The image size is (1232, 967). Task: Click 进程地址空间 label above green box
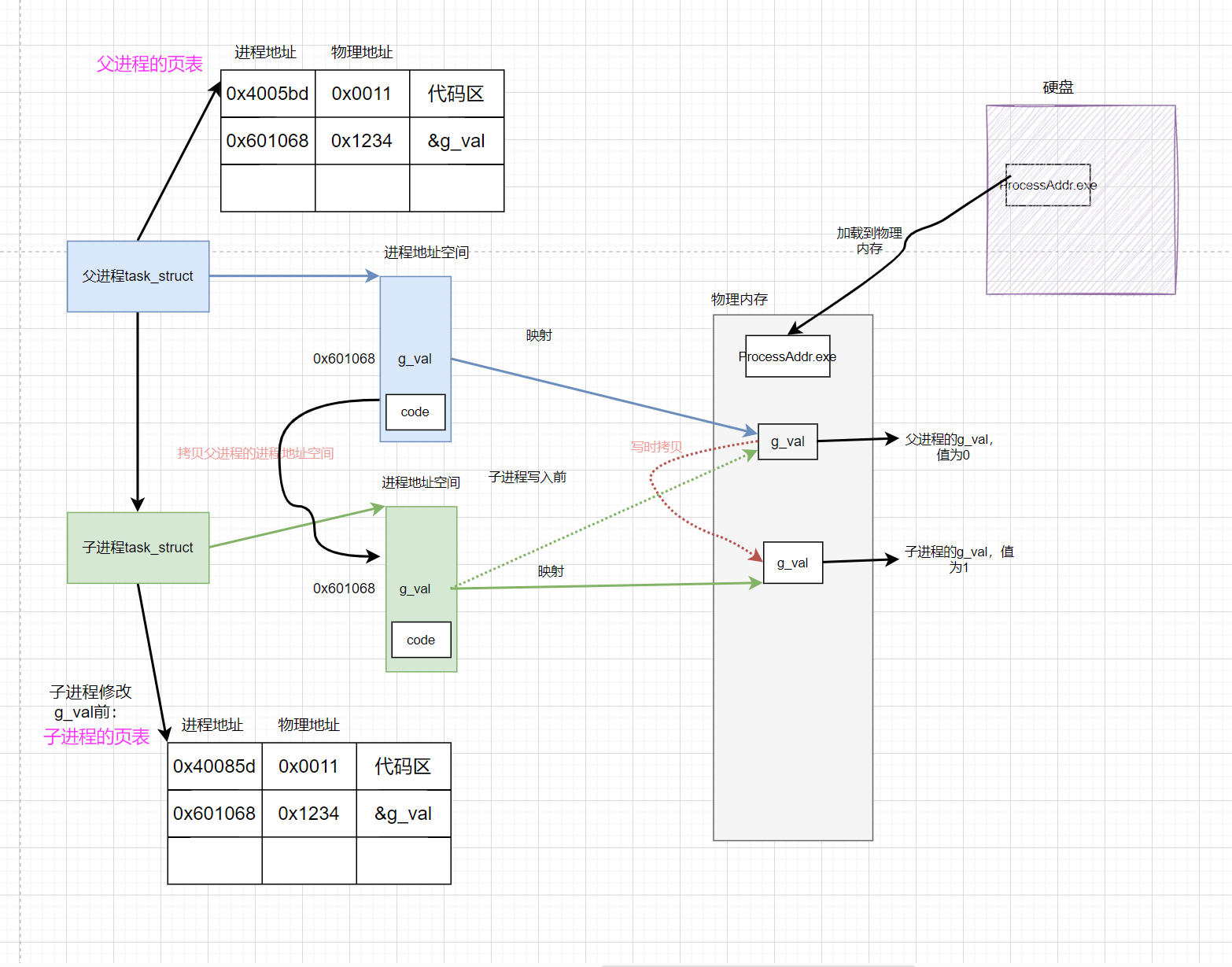tap(421, 482)
